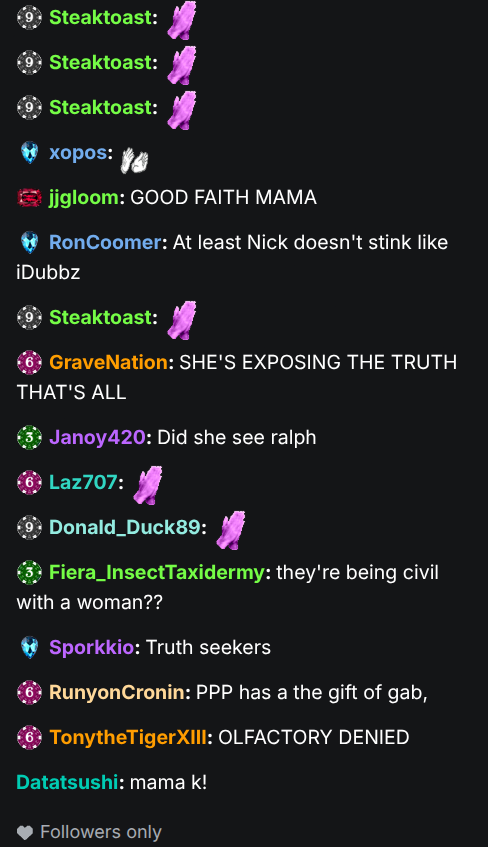Click the diamond badge next to xopos
This screenshot has height=847, width=488.
tap(29, 153)
